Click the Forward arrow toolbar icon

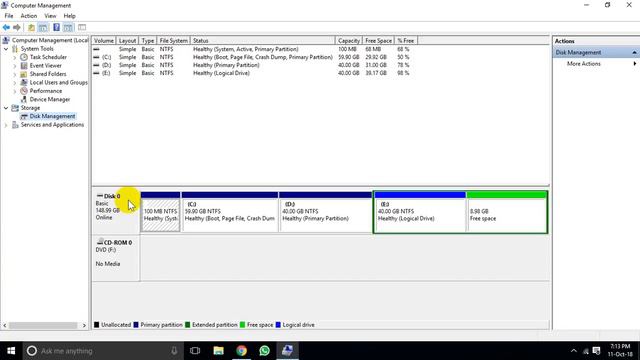(x=17, y=27)
